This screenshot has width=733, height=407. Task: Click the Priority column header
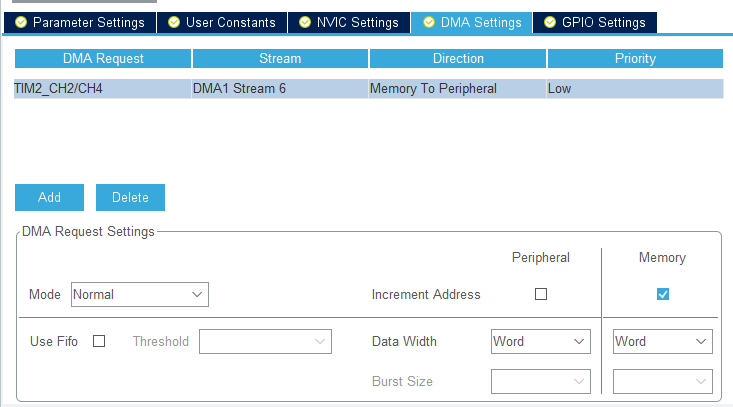pos(635,58)
